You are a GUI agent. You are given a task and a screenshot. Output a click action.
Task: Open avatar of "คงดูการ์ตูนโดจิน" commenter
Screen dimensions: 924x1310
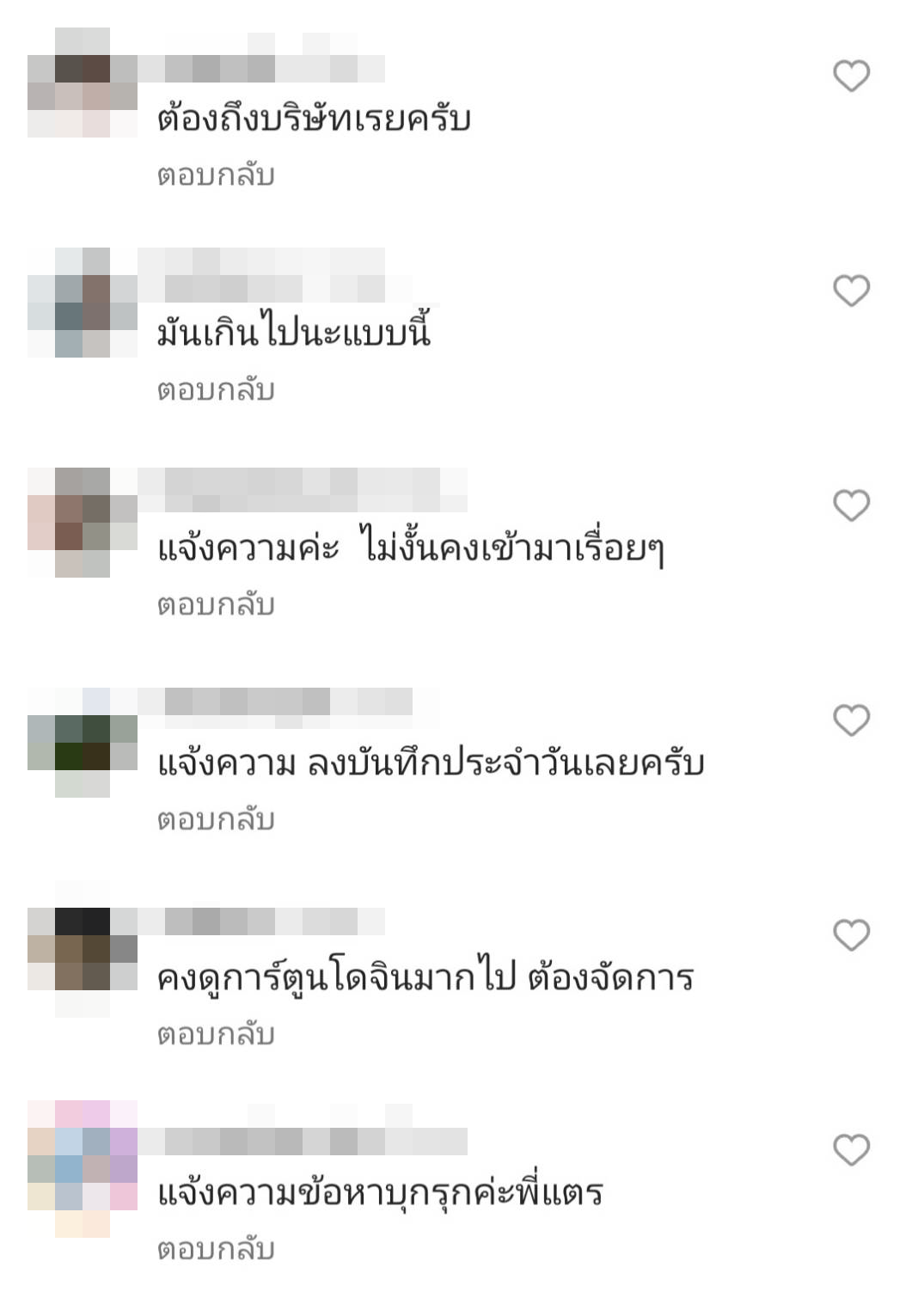click(83, 963)
